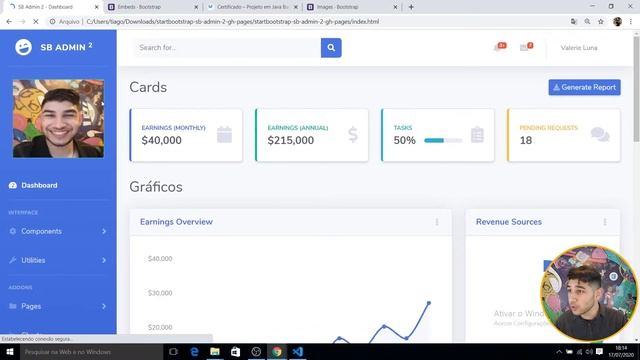Click the Pages folder icon in sidebar
The height and width of the screenshot is (360, 640).
coord(13,306)
